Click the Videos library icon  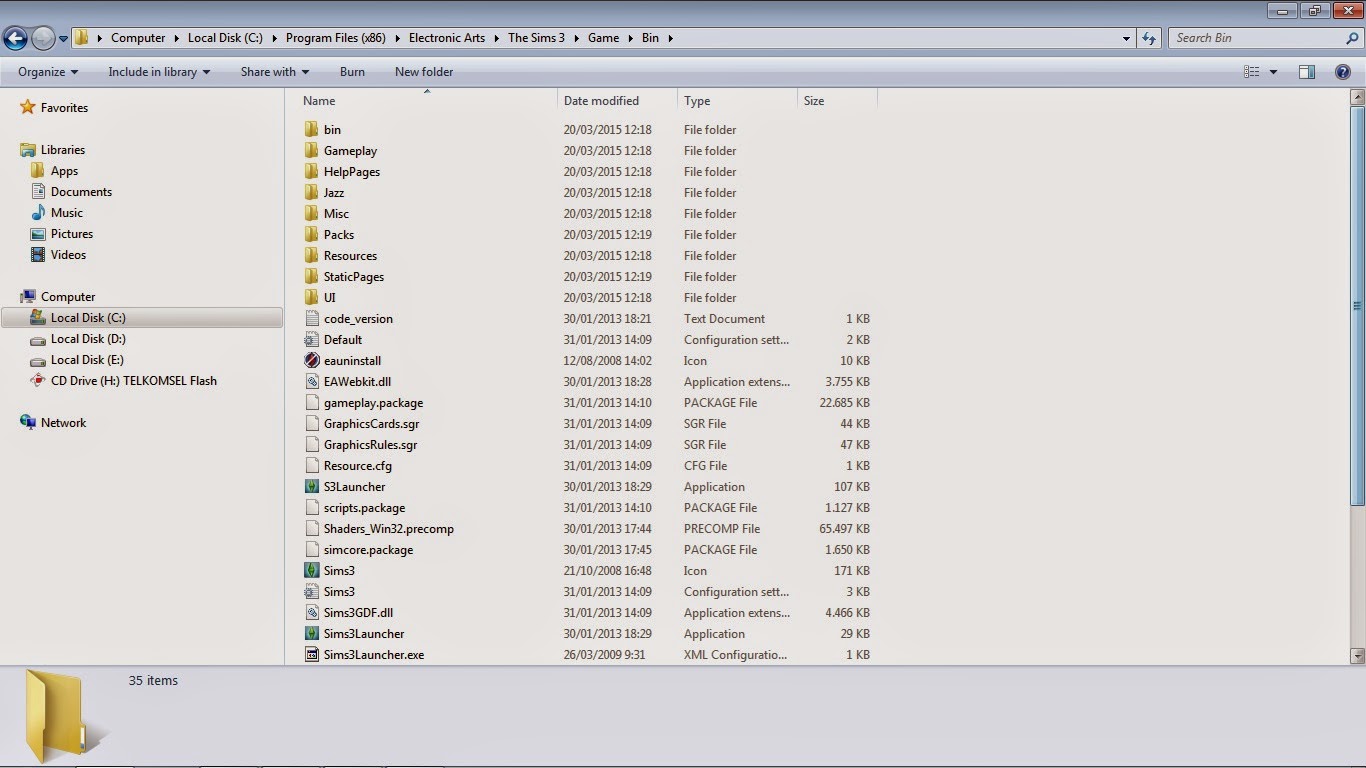[x=38, y=255]
